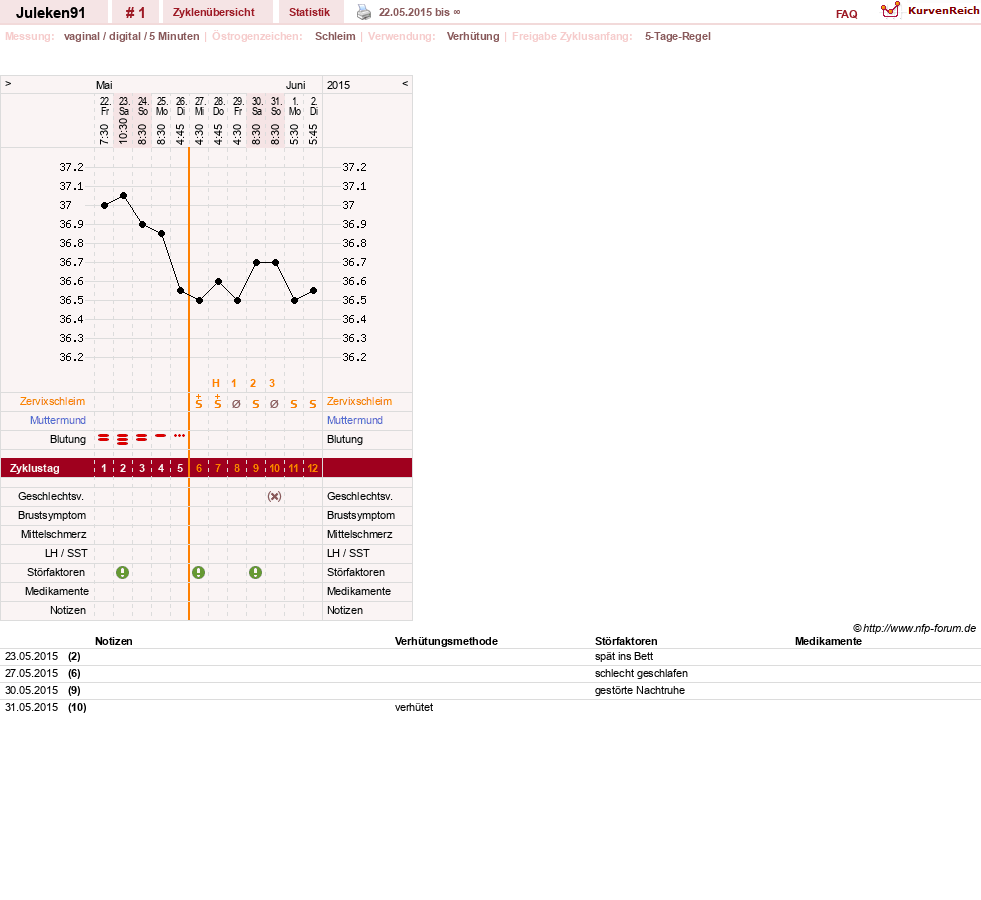Open the nfp-forum.de link
Viewport: 981px width, 900px height.
point(914,628)
